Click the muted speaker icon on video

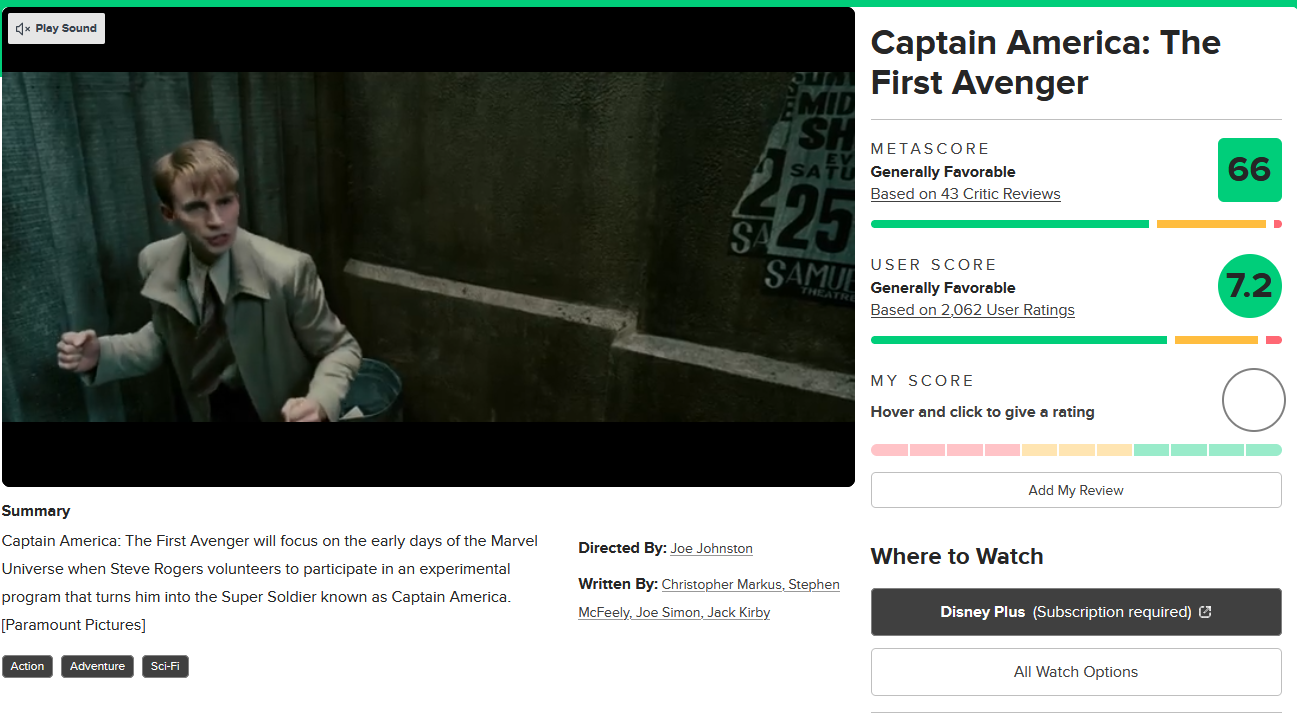tap(23, 29)
